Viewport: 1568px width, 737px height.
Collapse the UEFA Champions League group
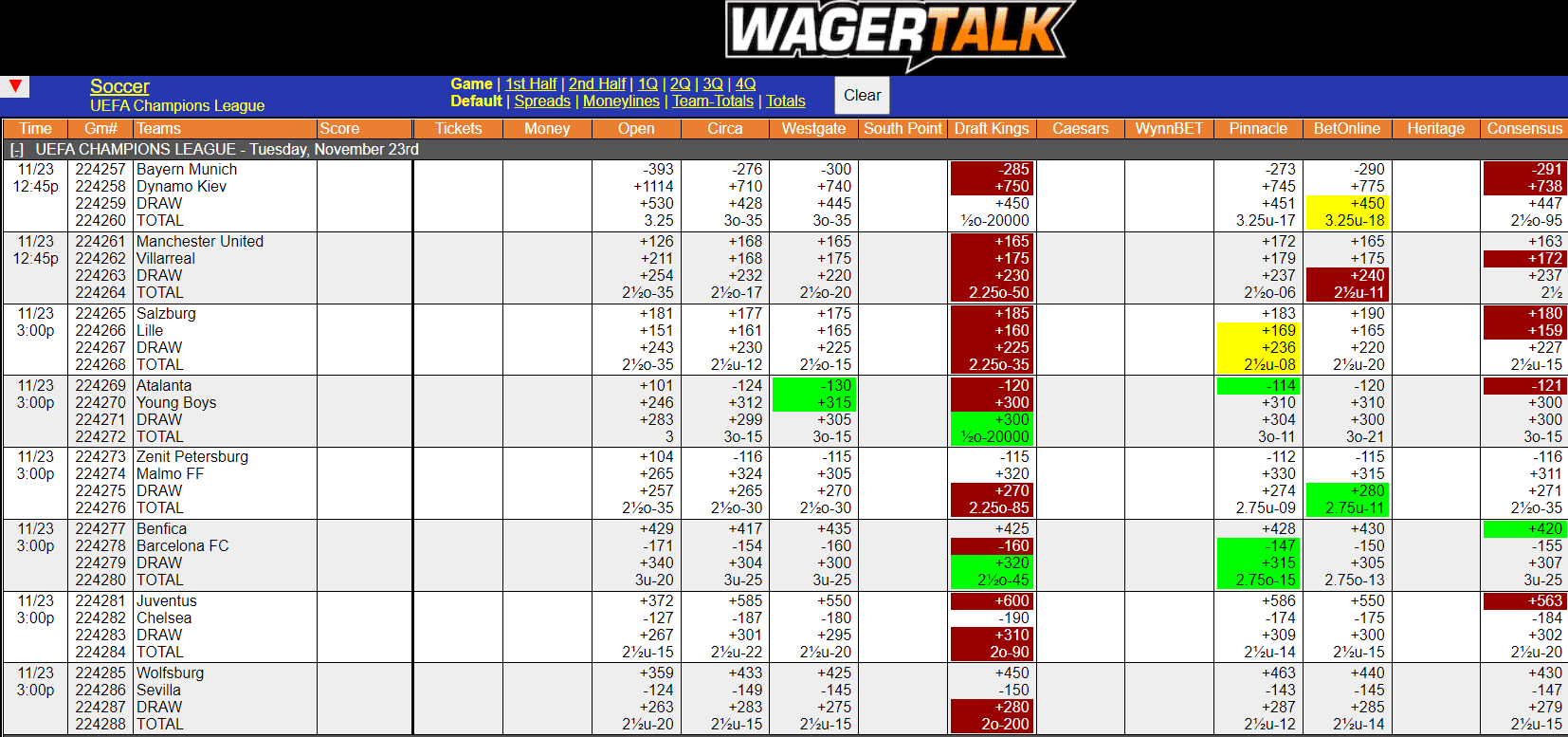[x=16, y=150]
